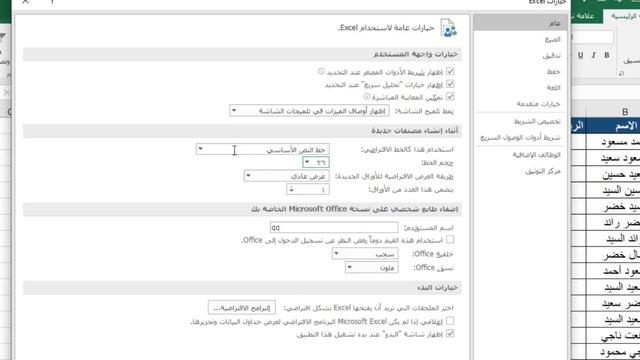Select the 'تخصيص الشريط' Customize Ribbon category
Viewport: 640px width, 360px height.
(x=520, y=121)
